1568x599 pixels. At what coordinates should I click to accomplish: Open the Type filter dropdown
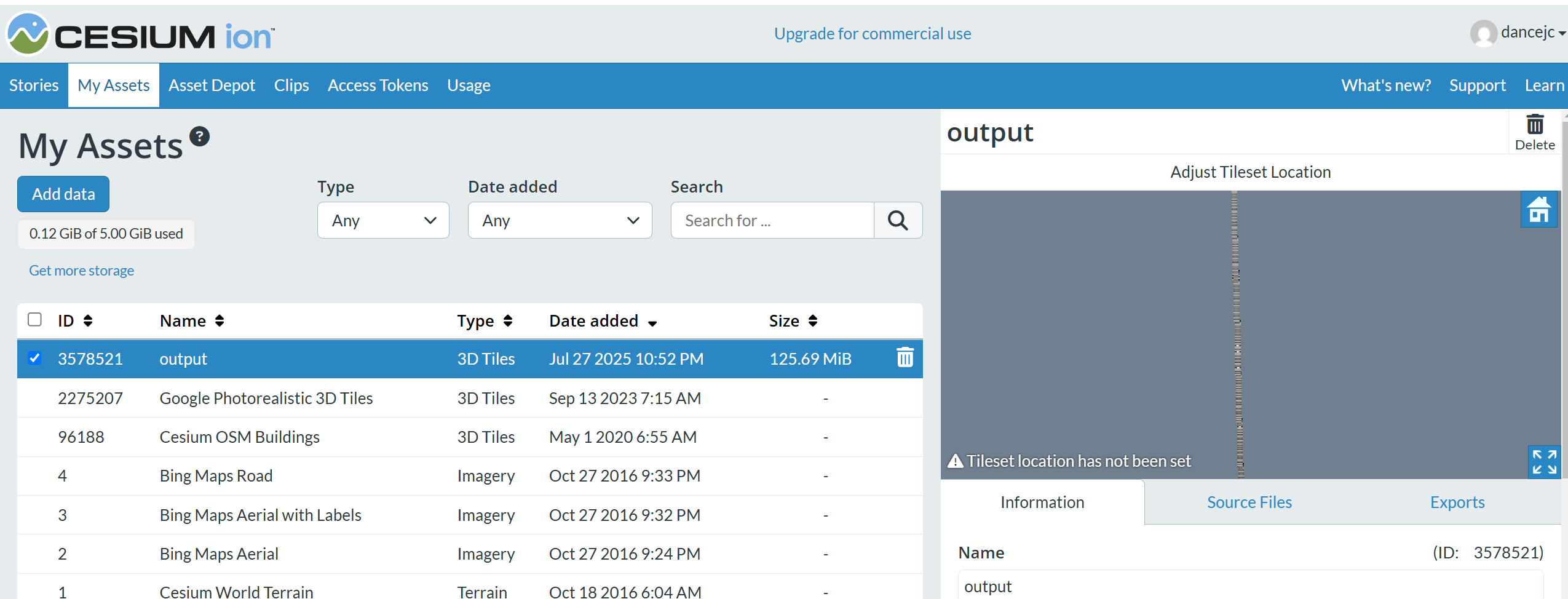[383, 220]
